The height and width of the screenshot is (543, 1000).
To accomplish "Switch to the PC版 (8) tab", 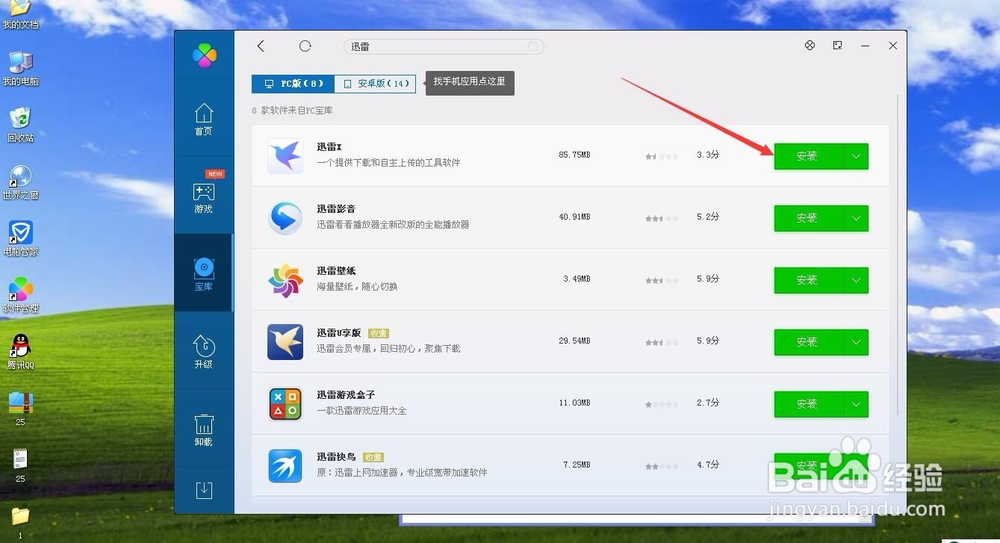I will [x=293, y=84].
